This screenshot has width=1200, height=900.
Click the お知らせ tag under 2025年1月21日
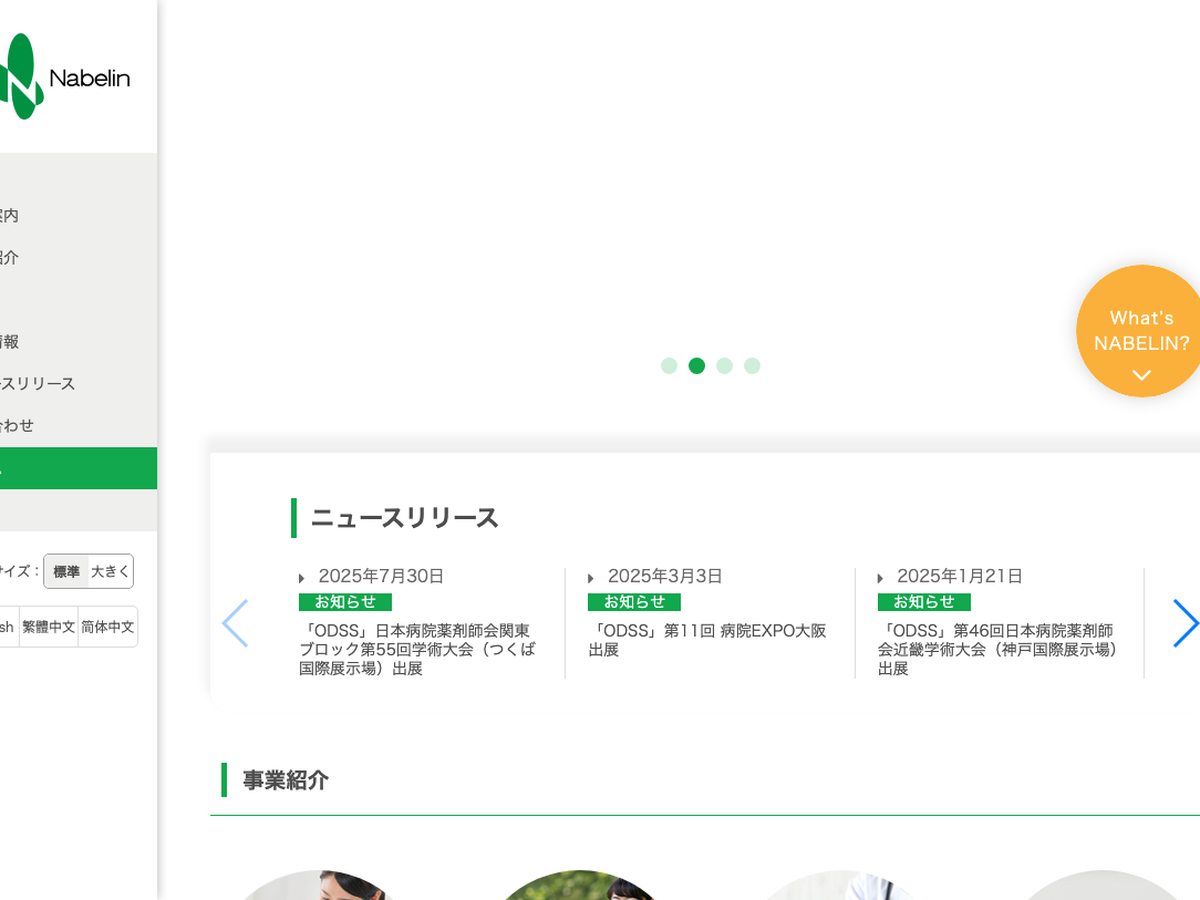coord(924,602)
